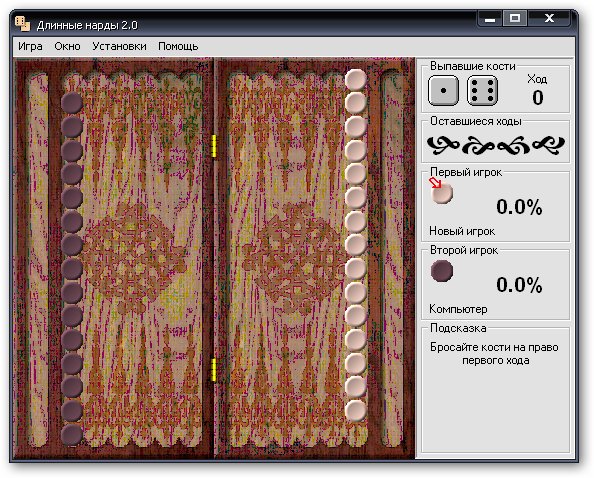Open the Окно menu
Screen dimensions: 594x478
[x=67, y=47]
